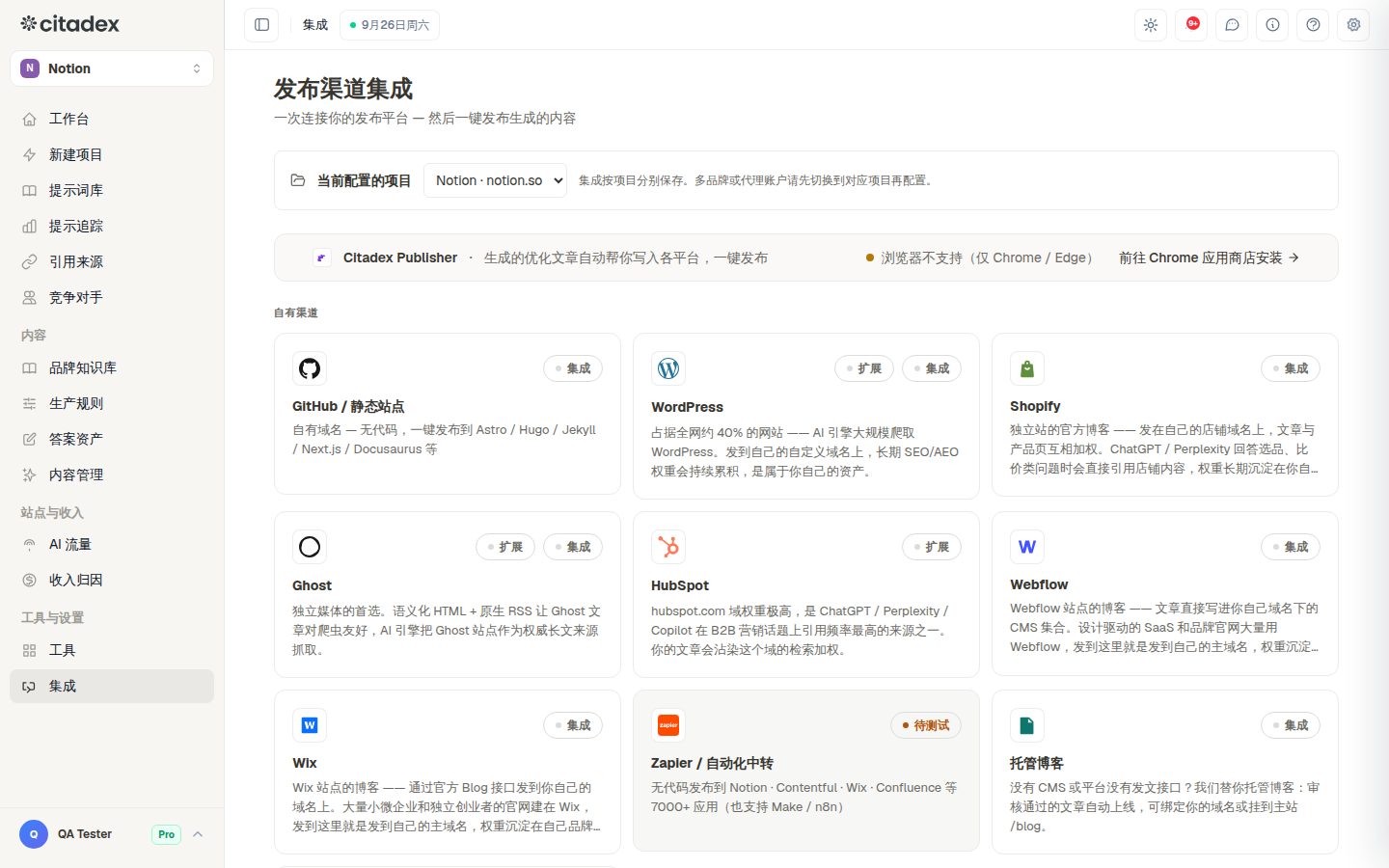Image resolution: width=1389 pixels, height=868 pixels.
Task: Open the Notion · notion.so project dropdown
Action: point(495,180)
